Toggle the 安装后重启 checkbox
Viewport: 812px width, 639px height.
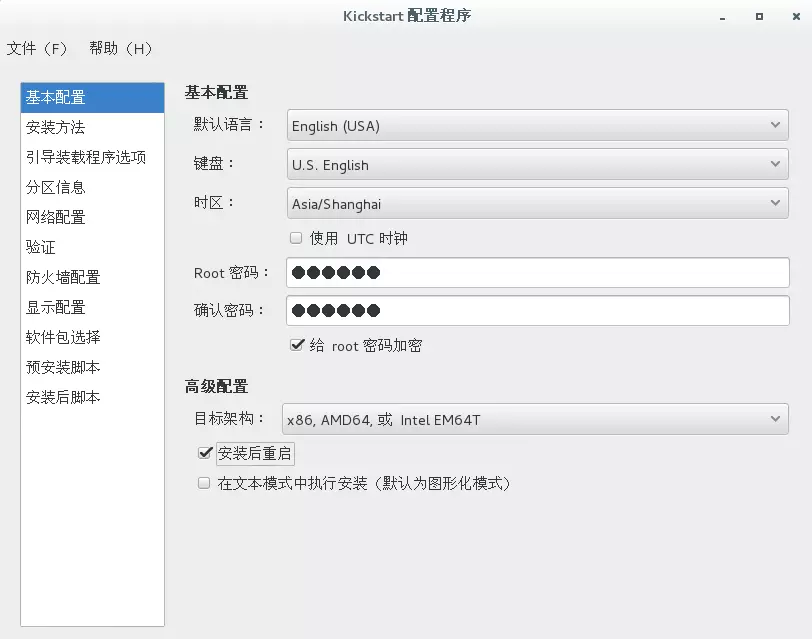(205, 453)
